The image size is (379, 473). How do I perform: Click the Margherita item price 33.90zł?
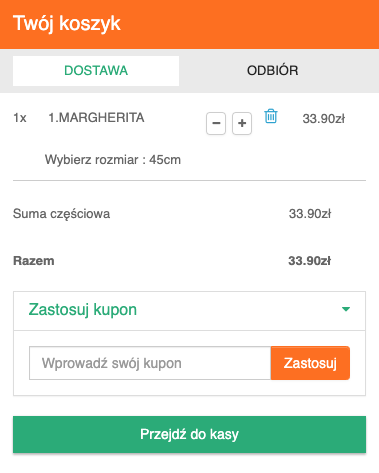pos(323,119)
